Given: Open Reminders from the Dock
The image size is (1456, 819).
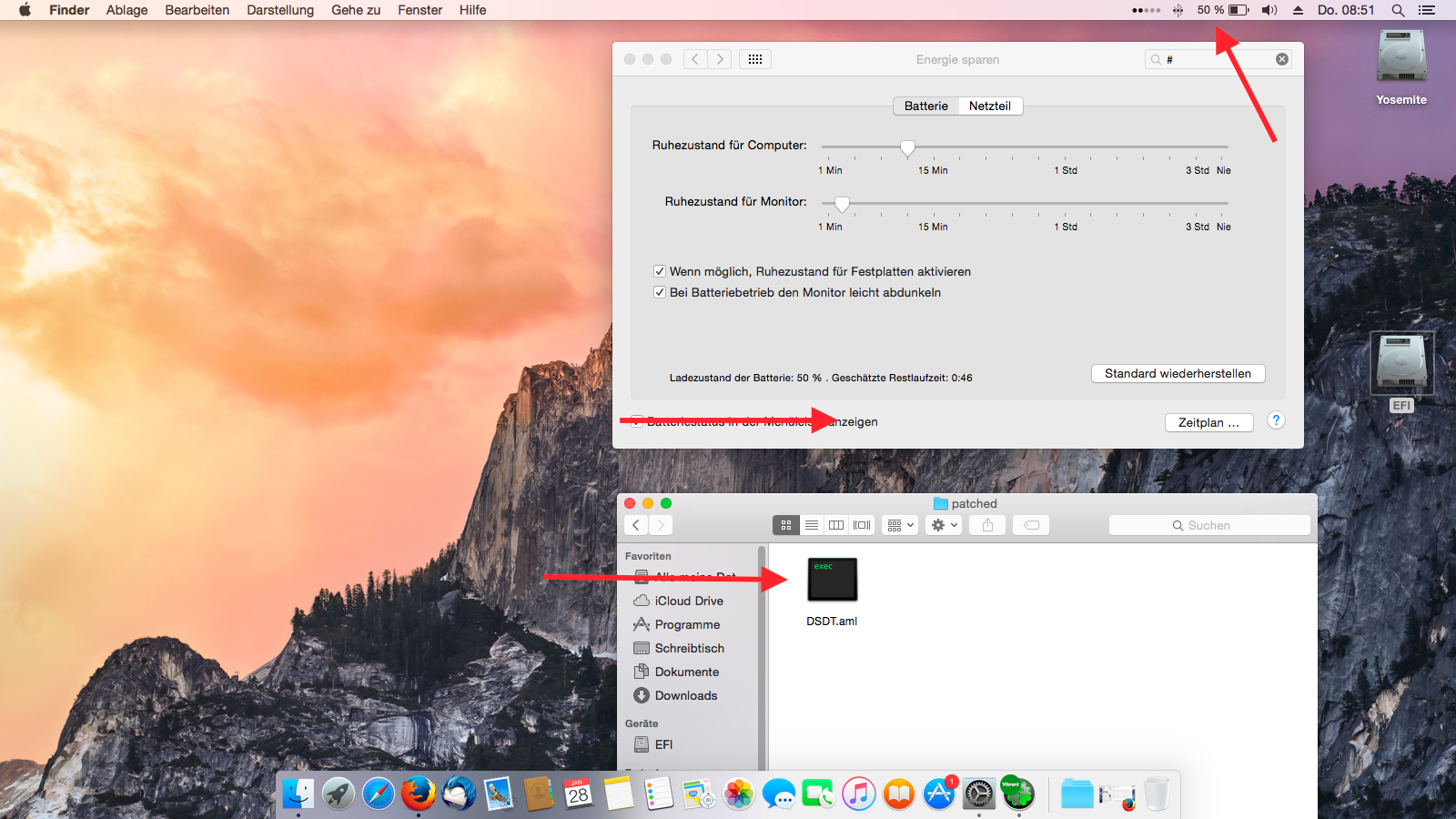Looking at the screenshot, I should point(658,794).
